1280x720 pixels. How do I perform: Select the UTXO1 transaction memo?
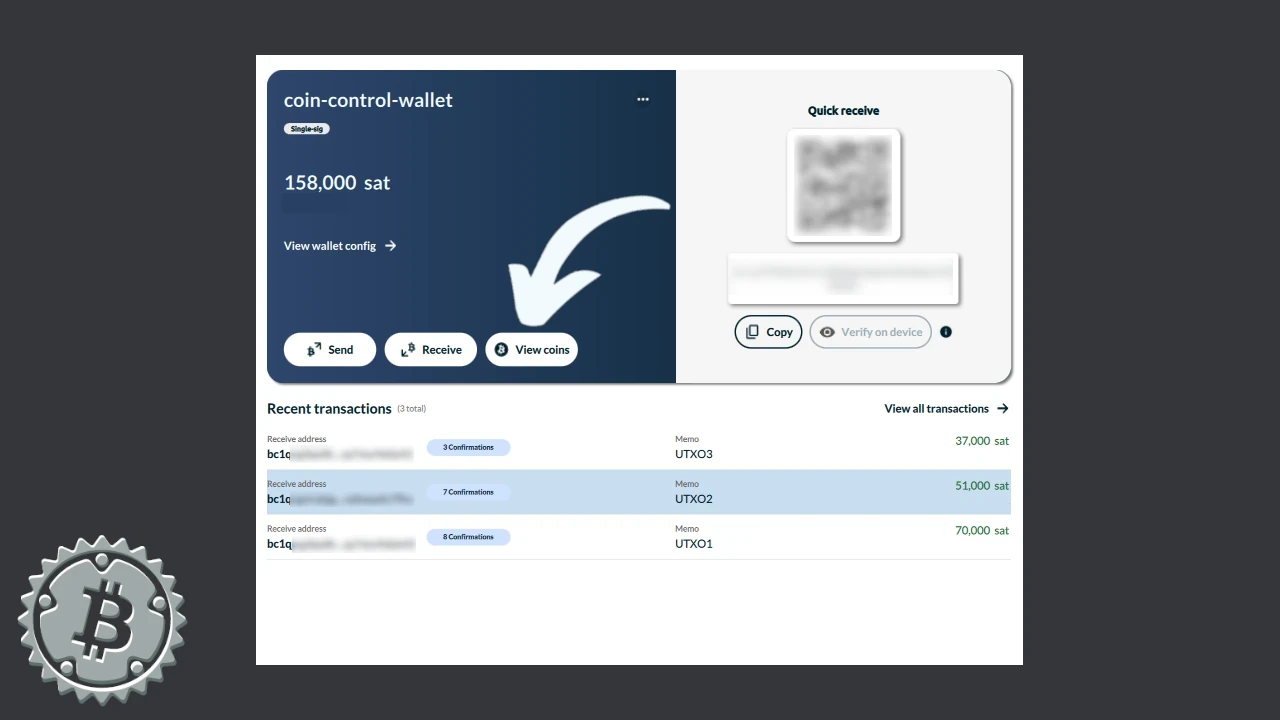click(694, 544)
